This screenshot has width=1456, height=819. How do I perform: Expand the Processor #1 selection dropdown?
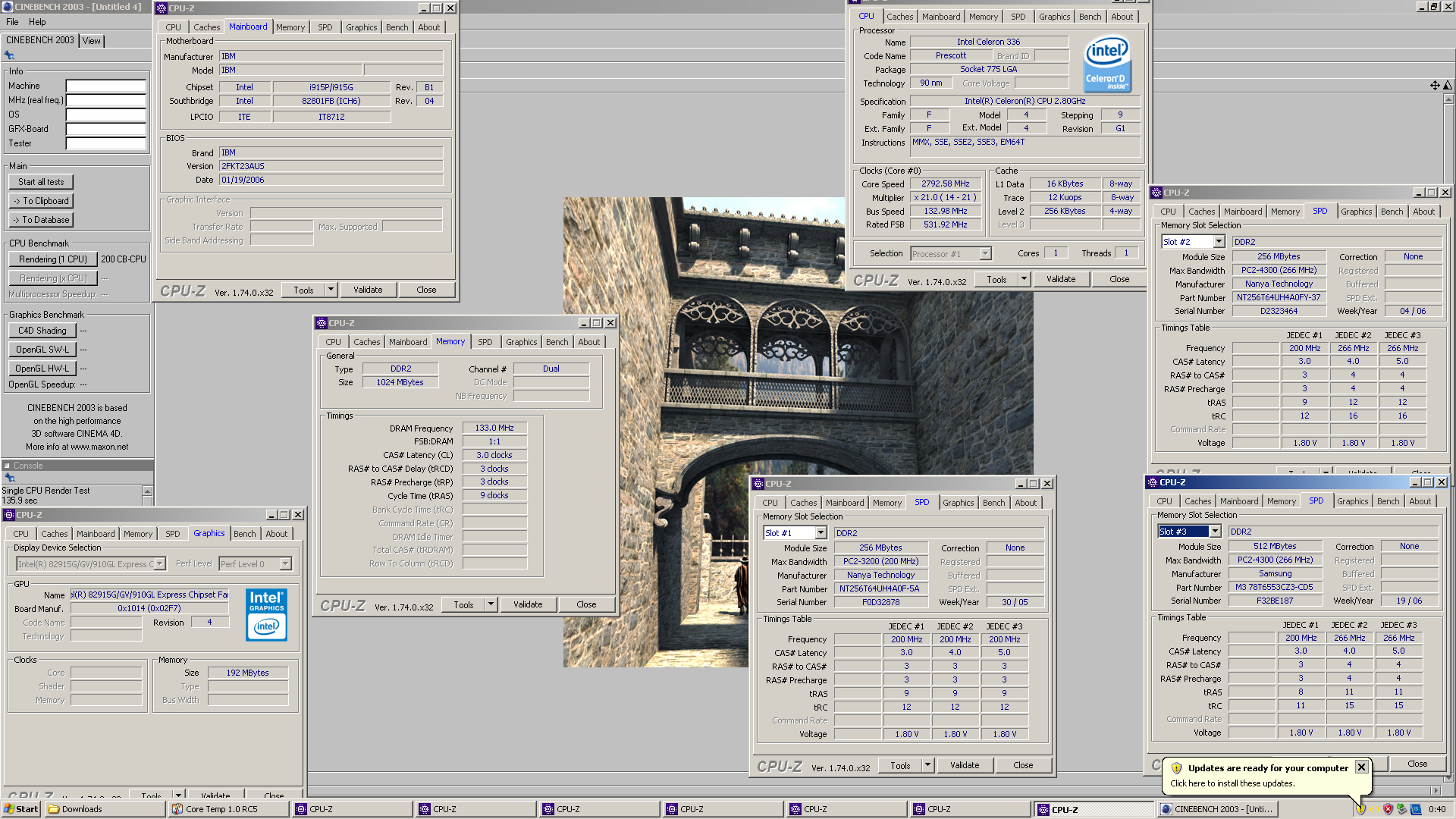point(985,254)
